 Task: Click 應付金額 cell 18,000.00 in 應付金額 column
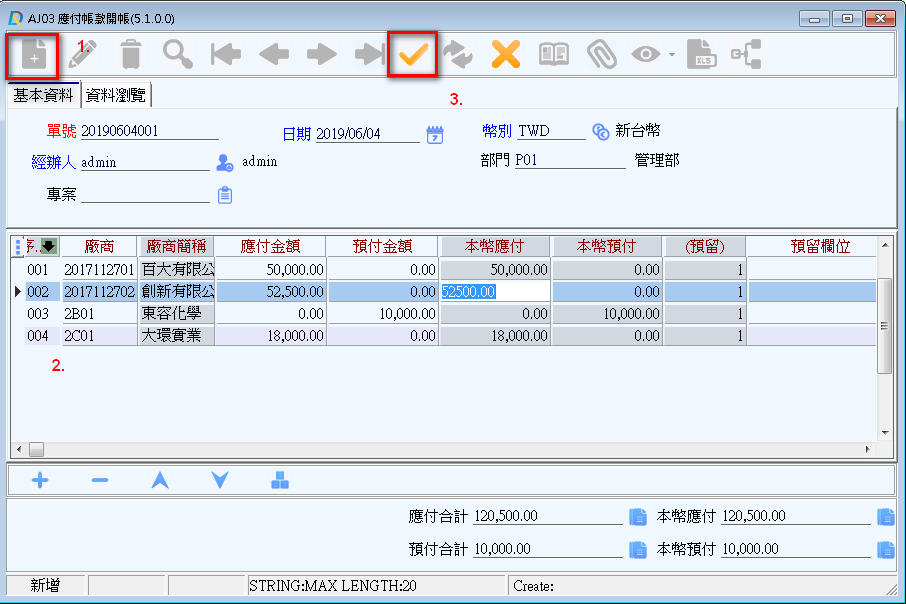coord(270,335)
